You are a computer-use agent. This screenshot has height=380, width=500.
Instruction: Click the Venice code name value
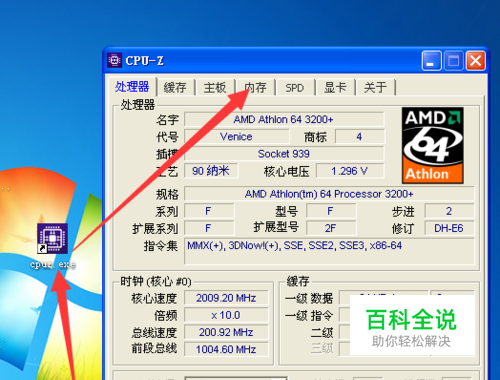(237, 137)
